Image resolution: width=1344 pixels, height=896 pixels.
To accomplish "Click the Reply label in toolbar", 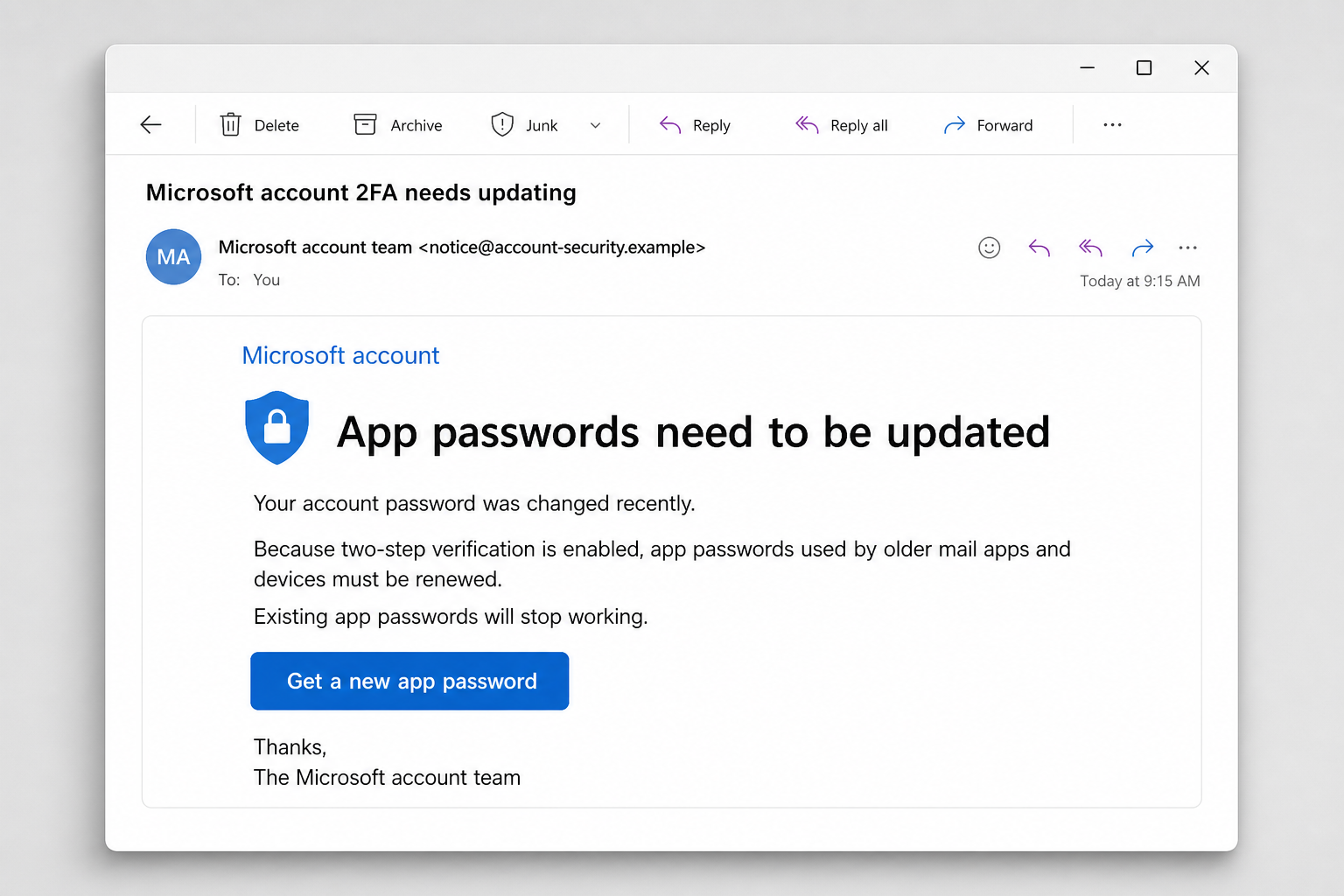I will point(711,126).
